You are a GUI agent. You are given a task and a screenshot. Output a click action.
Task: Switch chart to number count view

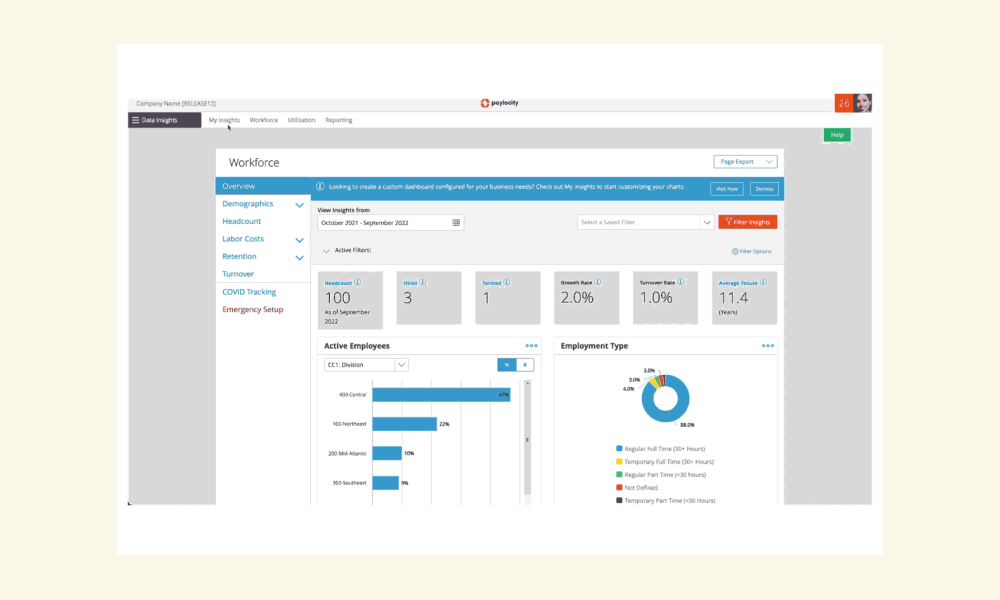525,365
